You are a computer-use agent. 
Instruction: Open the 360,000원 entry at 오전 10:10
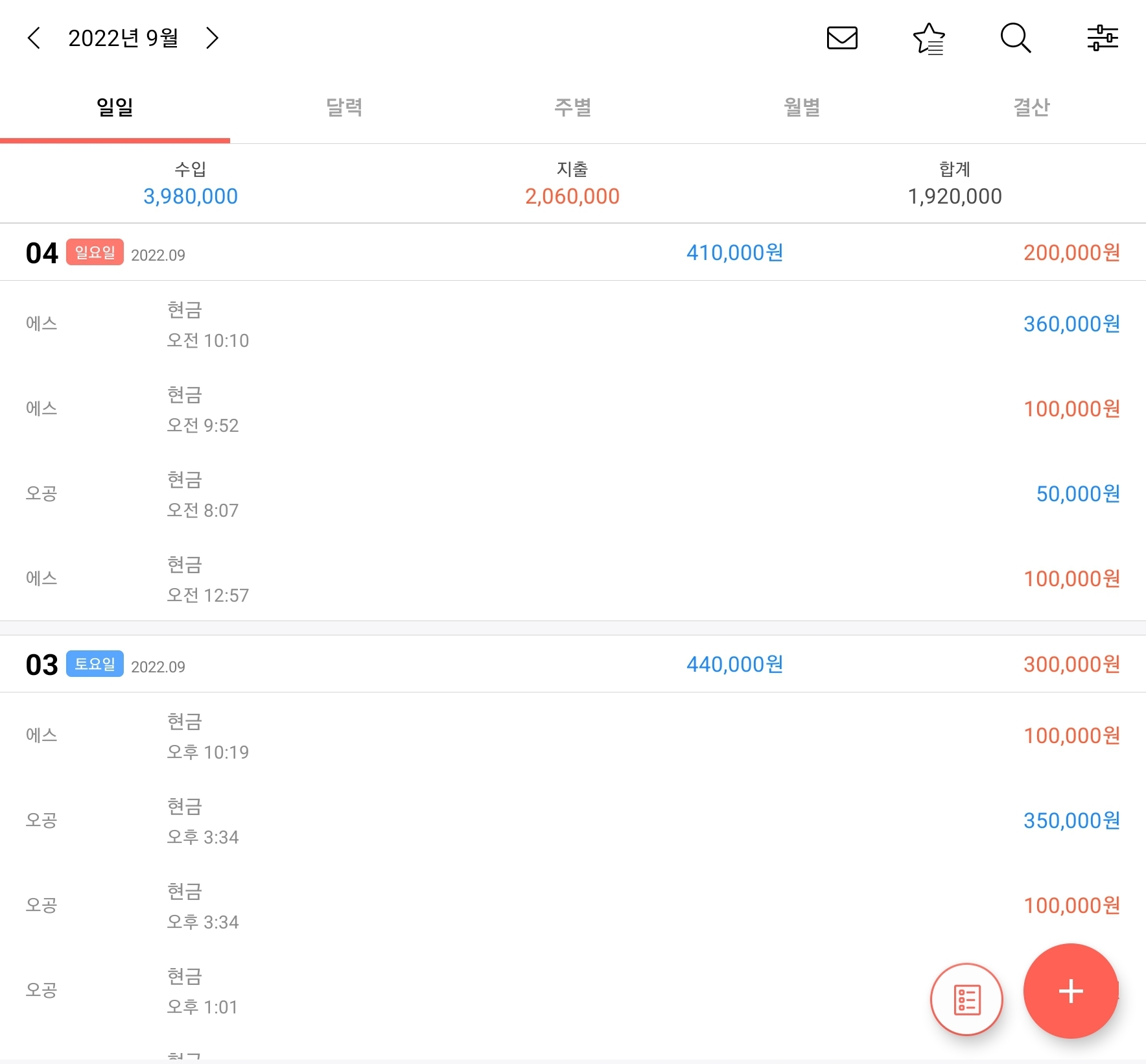(x=573, y=324)
